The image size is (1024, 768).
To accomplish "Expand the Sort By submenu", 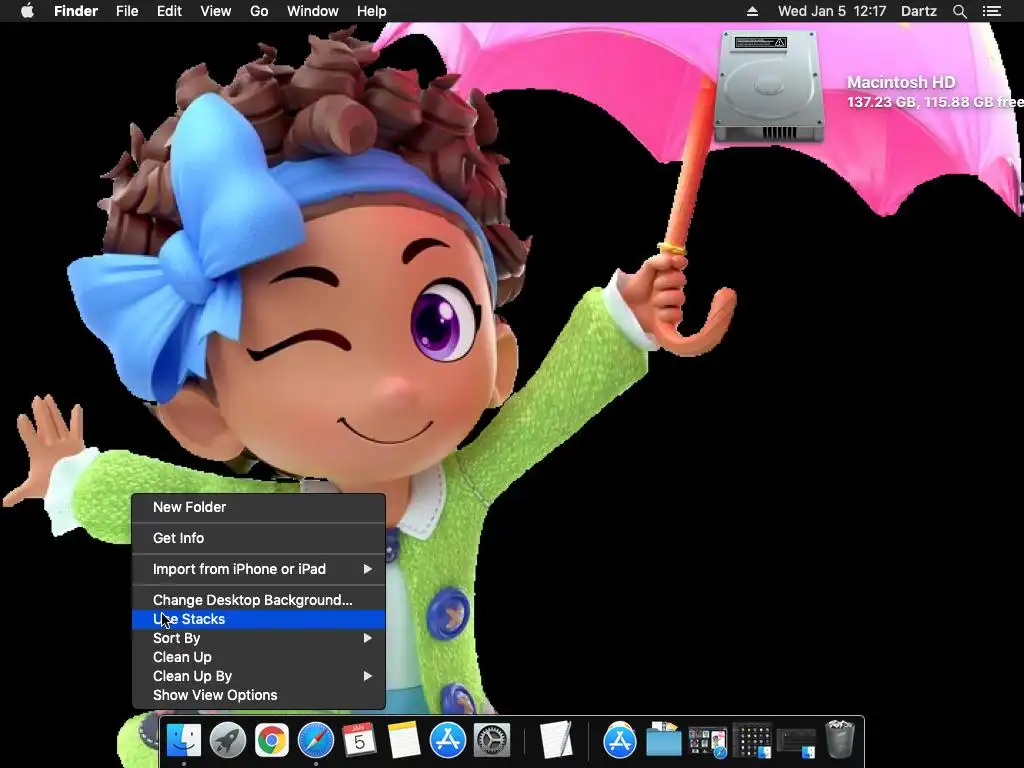I will (259, 638).
